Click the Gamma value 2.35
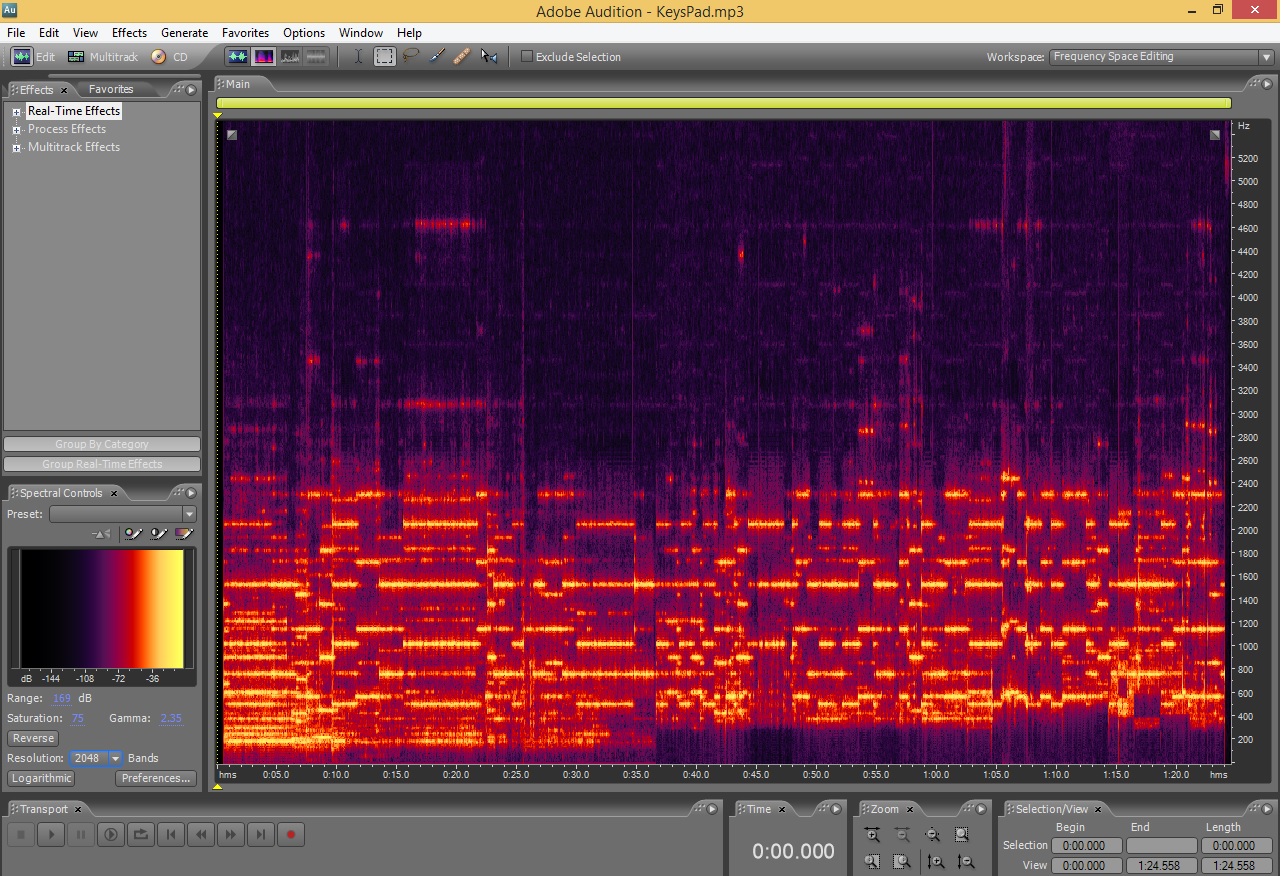 (x=171, y=718)
